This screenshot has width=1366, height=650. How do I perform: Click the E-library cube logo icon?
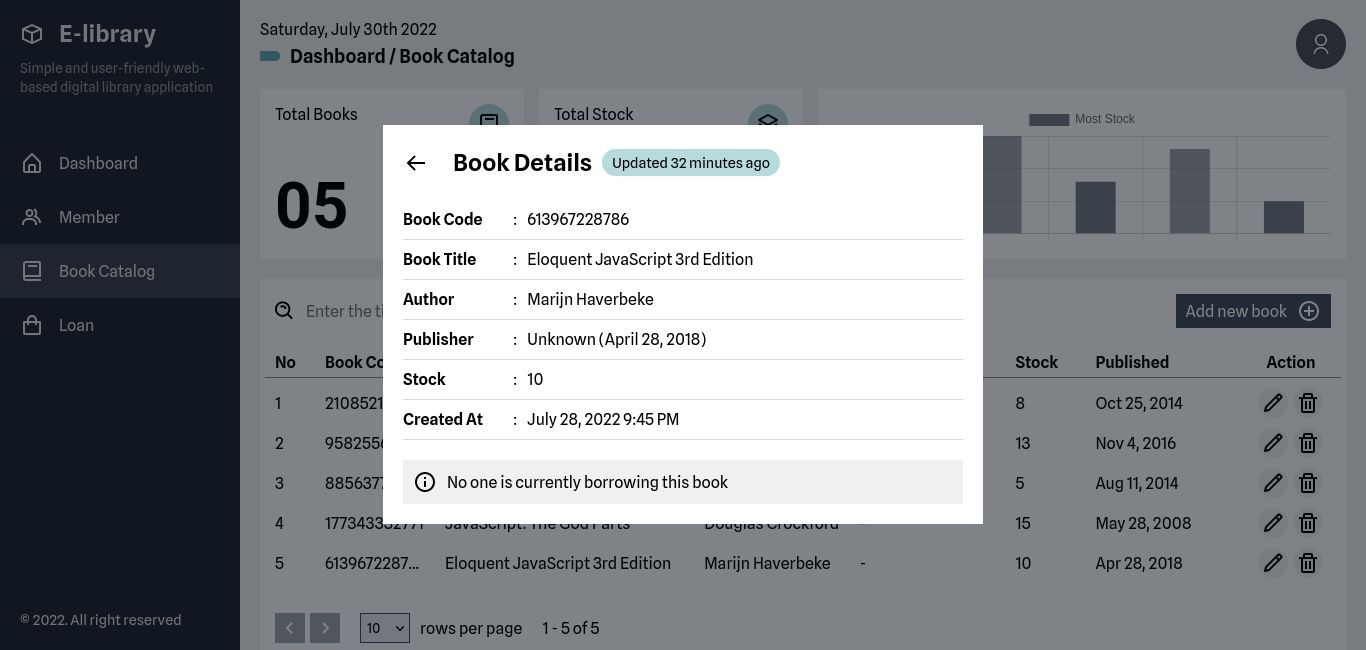[x=32, y=34]
